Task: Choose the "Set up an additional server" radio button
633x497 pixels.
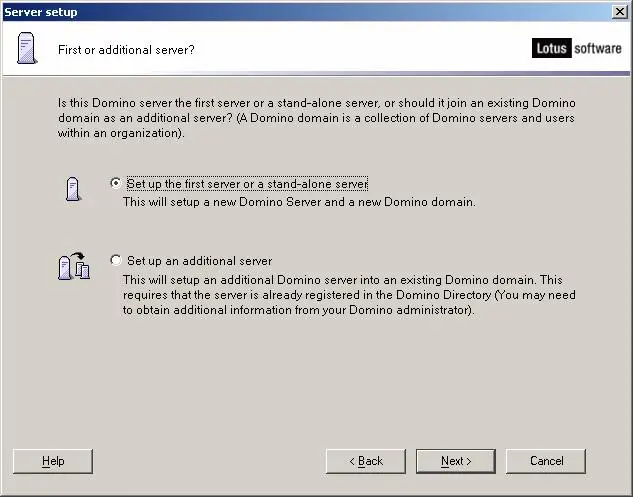Action: tap(116, 261)
